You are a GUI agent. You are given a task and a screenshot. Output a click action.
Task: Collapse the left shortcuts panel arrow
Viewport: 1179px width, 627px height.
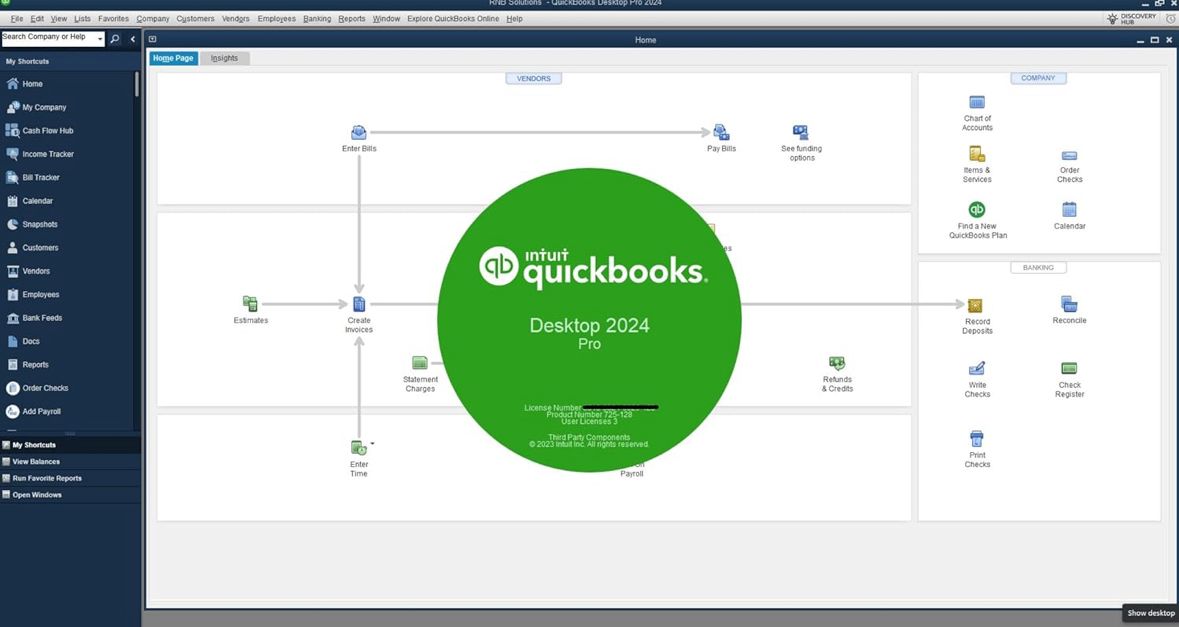pyautogui.click(x=133, y=39)
